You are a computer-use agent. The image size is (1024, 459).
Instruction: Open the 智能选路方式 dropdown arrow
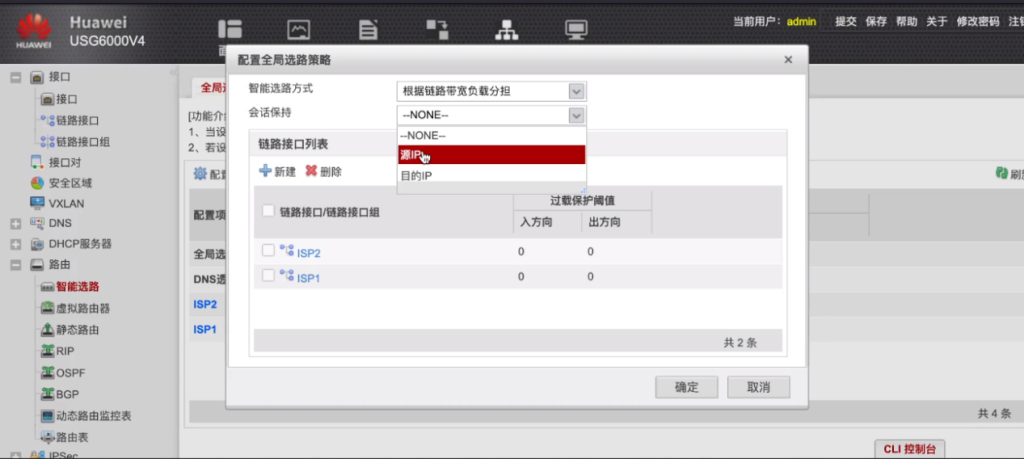coord(576,91)
